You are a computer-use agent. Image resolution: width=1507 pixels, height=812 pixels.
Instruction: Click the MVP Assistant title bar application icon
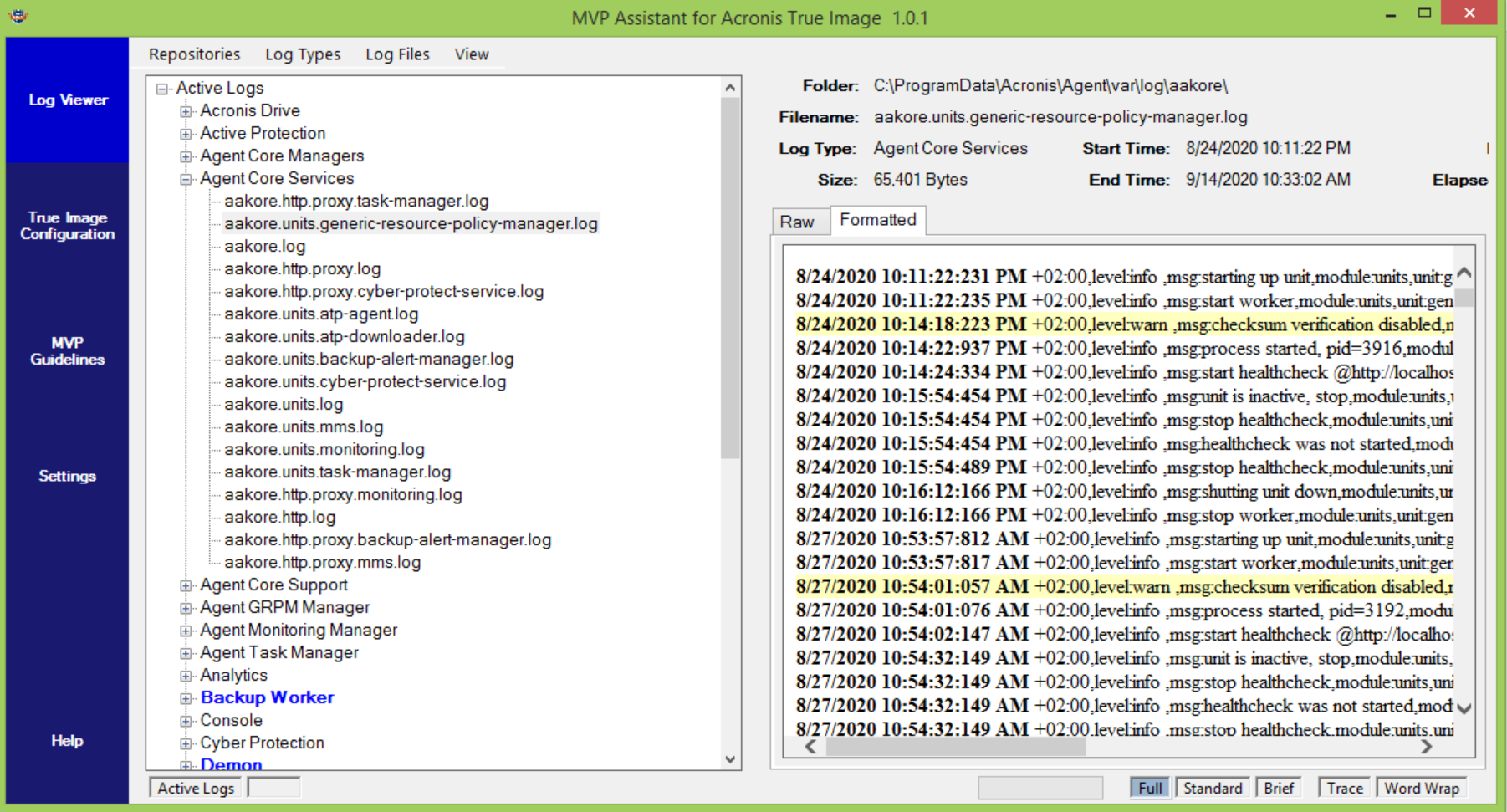[x=18, y=14]
